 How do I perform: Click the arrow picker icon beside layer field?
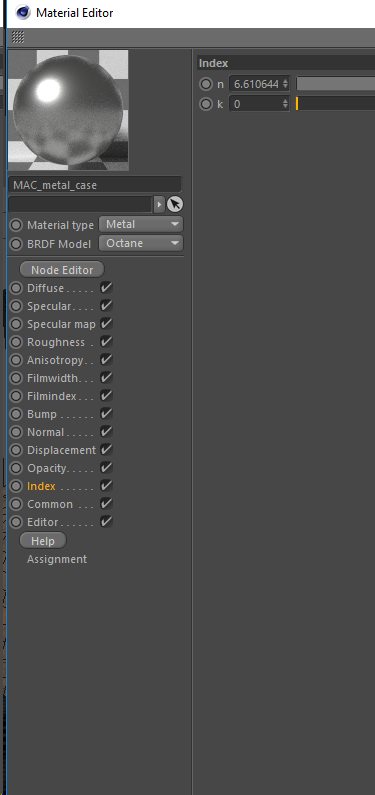coord(175,204)
